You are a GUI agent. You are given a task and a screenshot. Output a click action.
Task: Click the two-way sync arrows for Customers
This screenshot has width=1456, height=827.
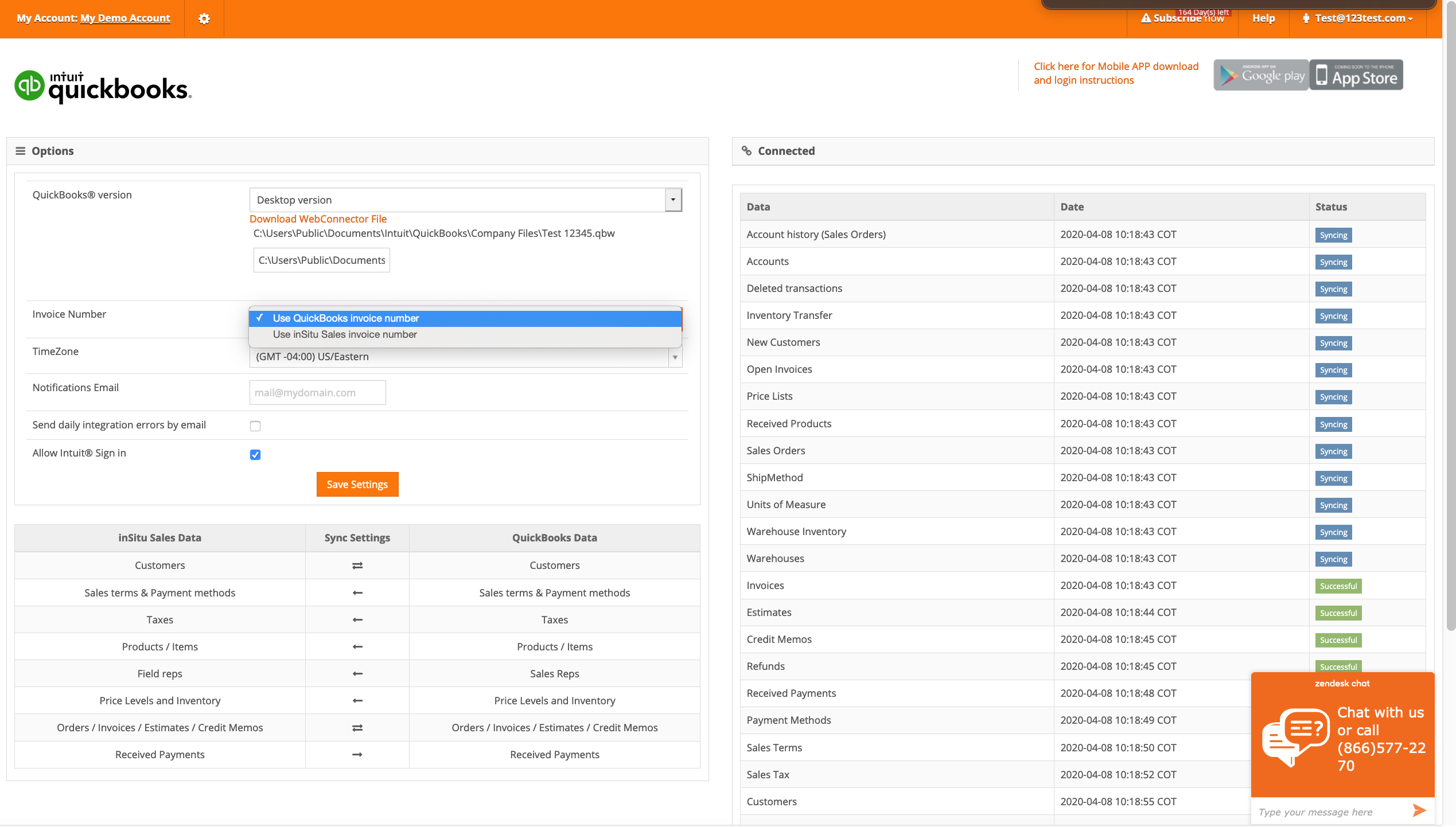[357, 565]
